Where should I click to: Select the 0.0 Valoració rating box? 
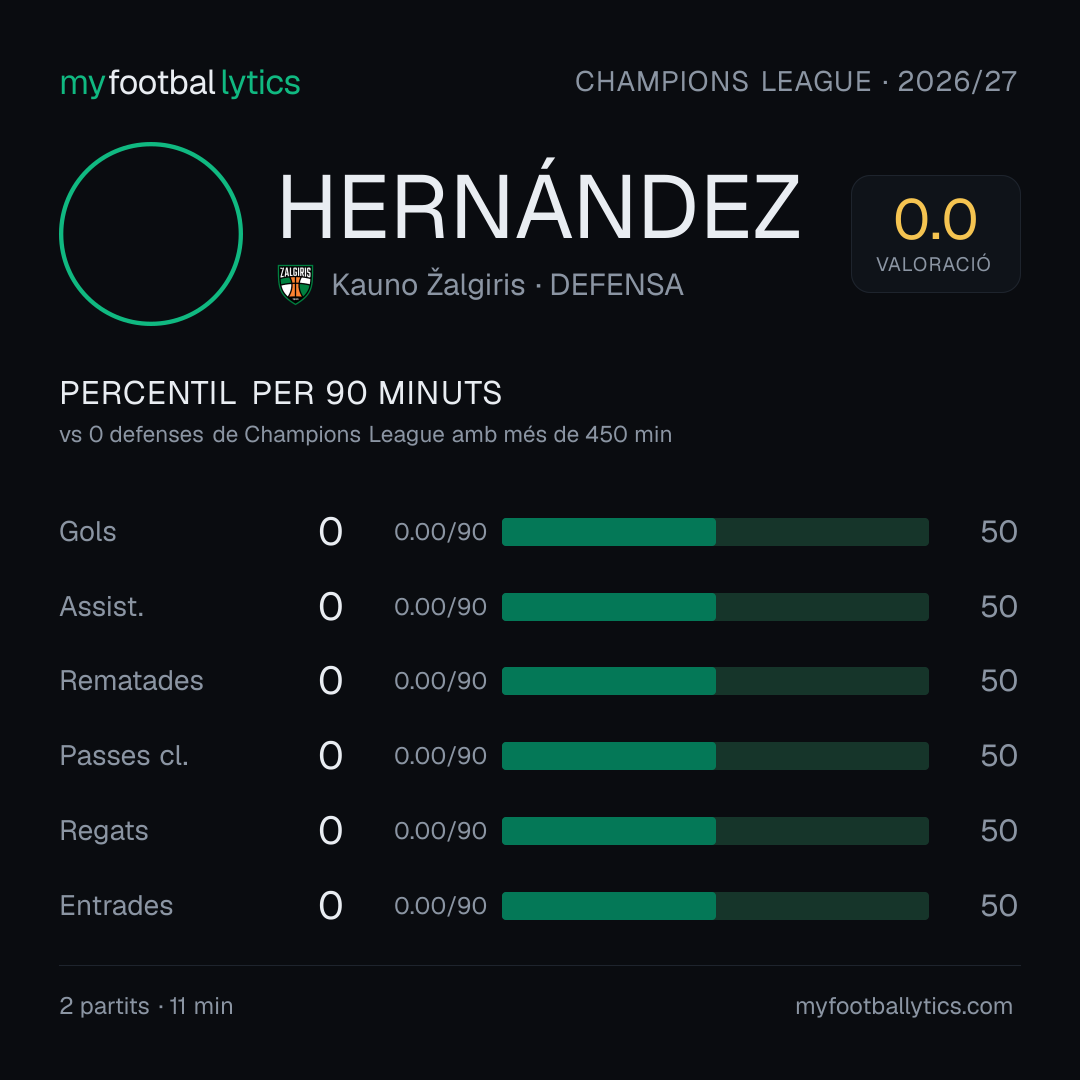(935, 233)
